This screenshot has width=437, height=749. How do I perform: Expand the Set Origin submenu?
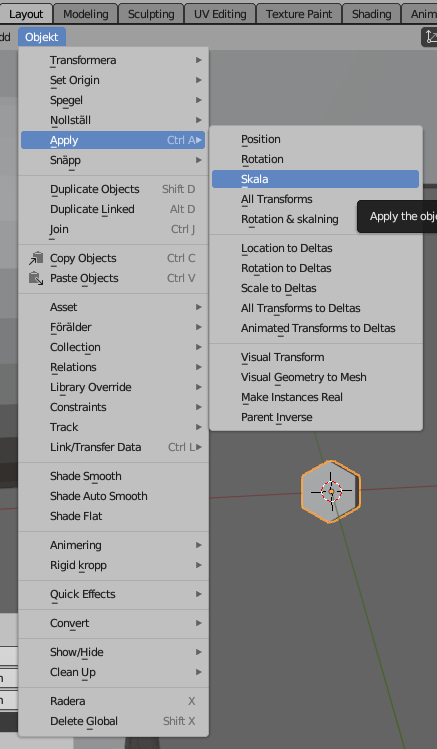113,80
